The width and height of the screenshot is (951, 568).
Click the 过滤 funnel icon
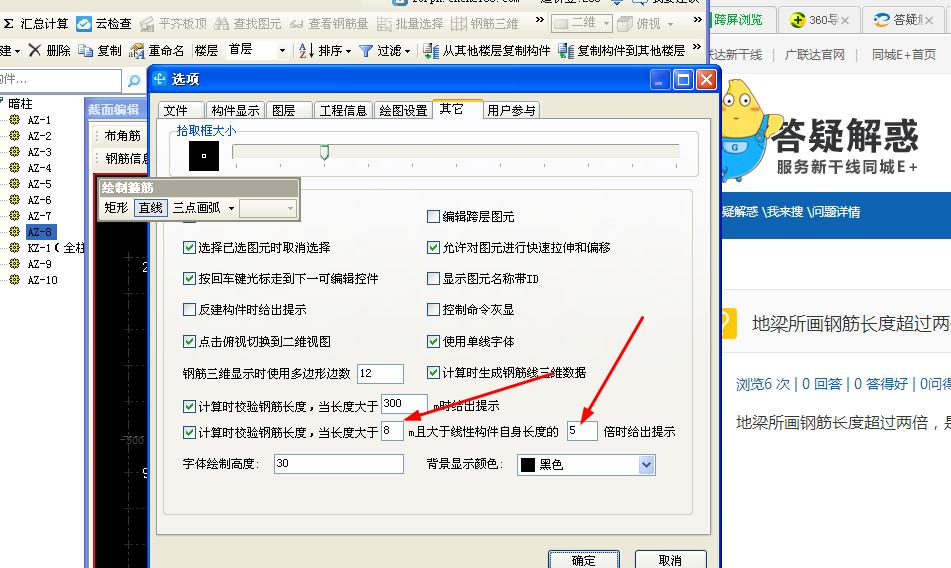366,51
